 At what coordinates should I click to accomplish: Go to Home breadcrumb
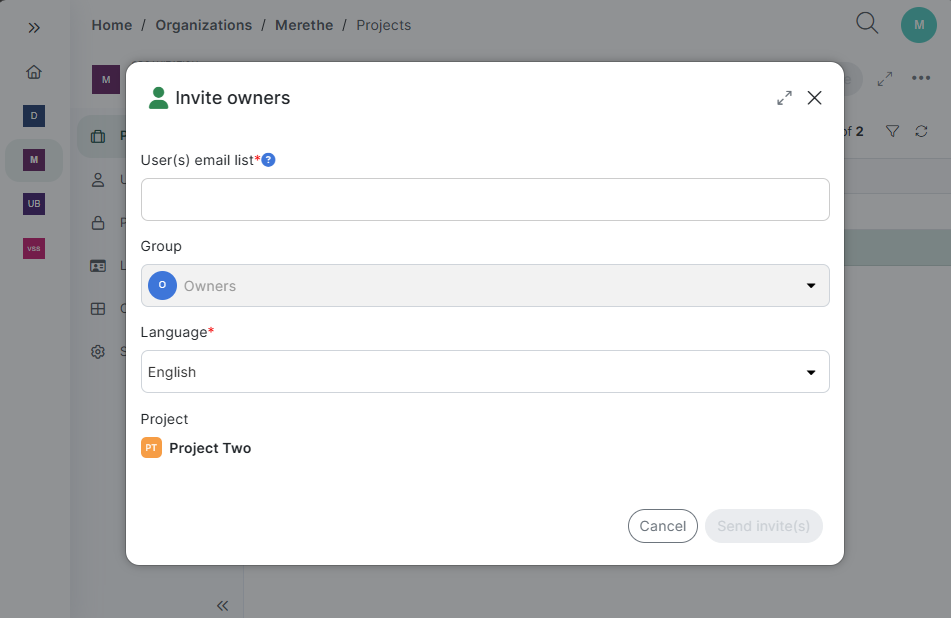pos(112,25)
